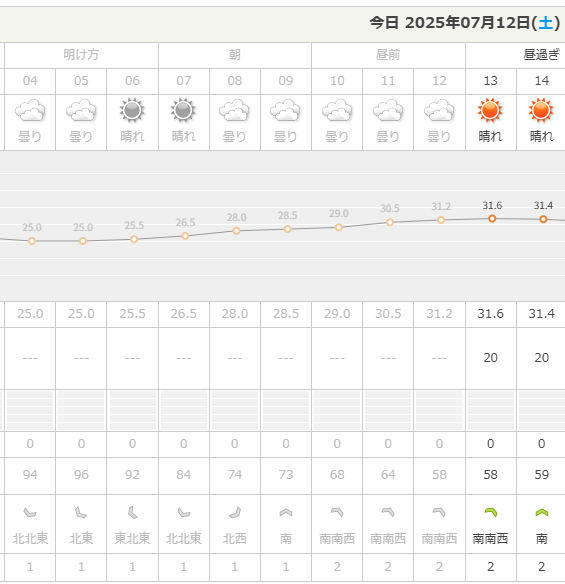This screenshot has width=565, height=584.
Task: Click the green south wind arrow at 14
Action: click(x=542, y=513)
